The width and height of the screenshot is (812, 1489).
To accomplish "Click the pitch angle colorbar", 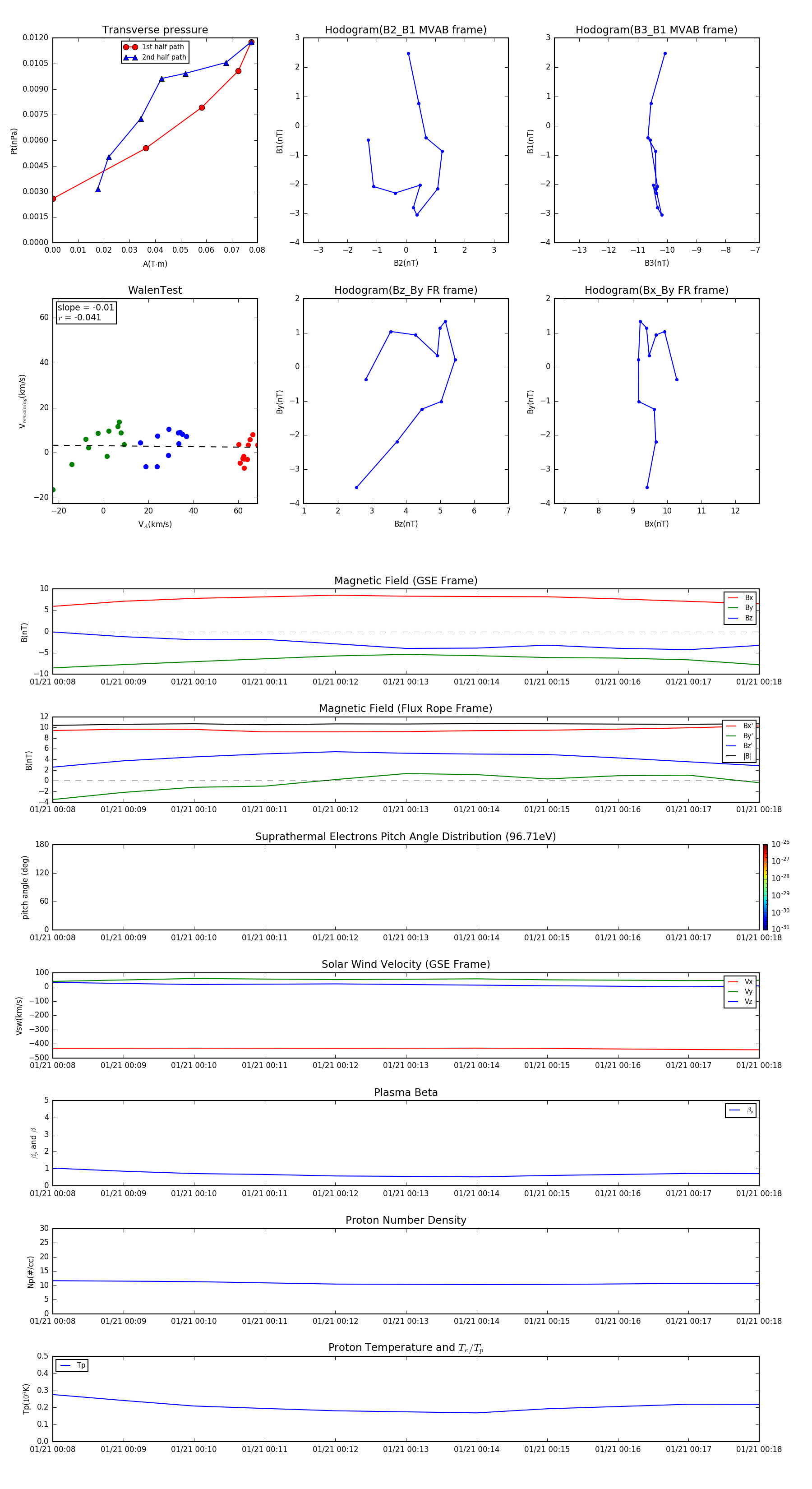I will point(765,887).
